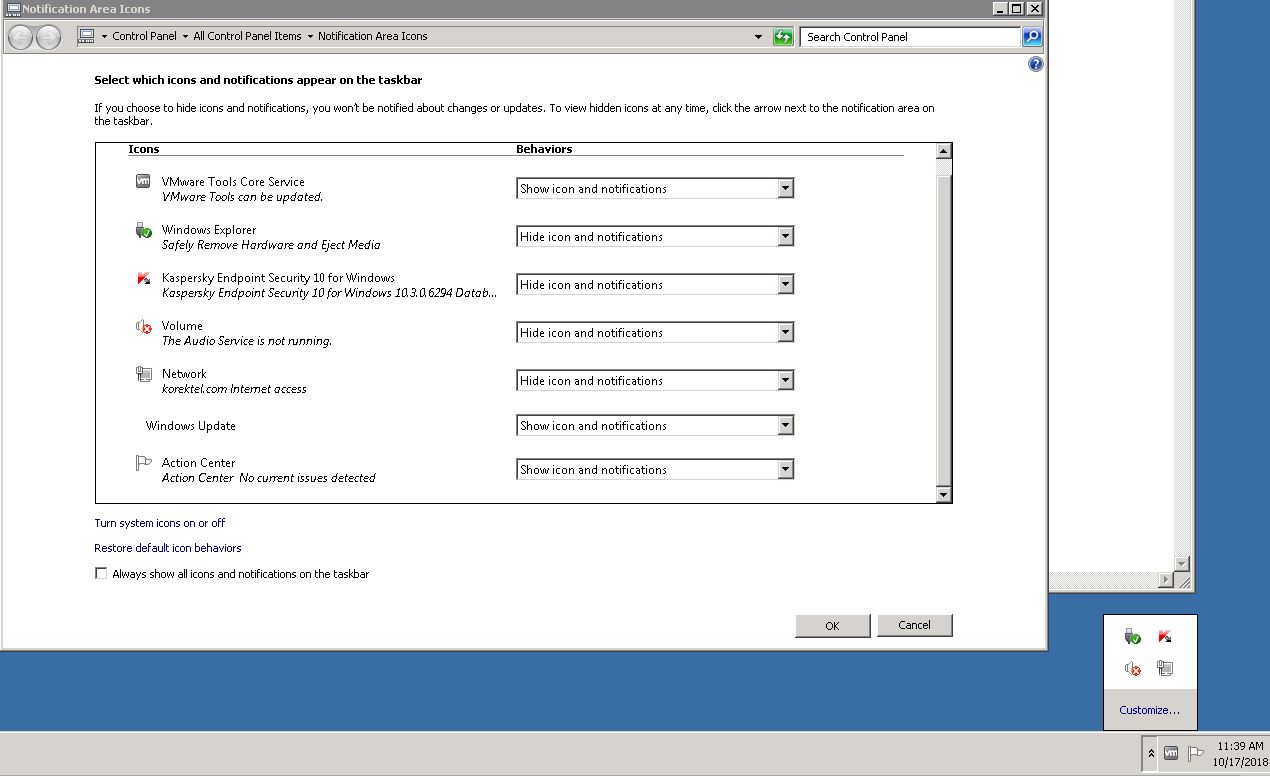The height and width of the screenshot is (776, 1270).
Task: Click the OK button
Action: (832, 626)
